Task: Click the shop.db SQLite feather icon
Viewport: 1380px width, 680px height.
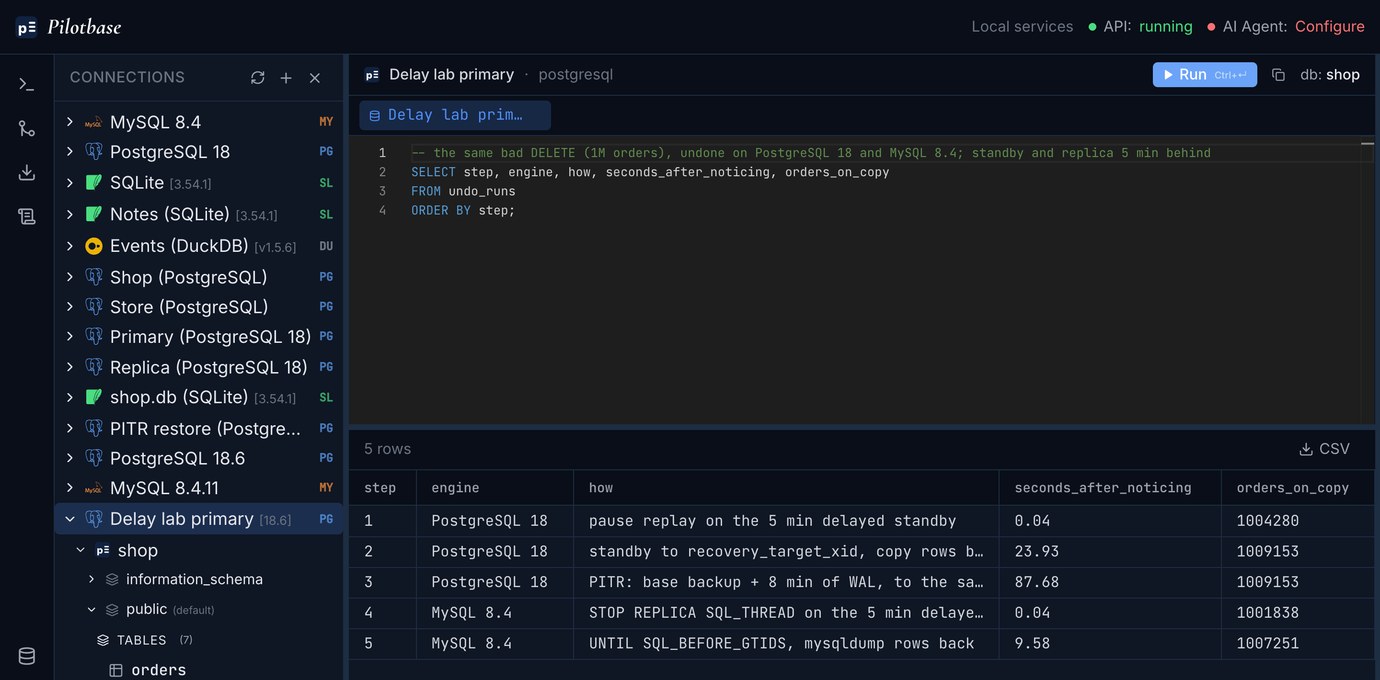Action: [94, 397]
